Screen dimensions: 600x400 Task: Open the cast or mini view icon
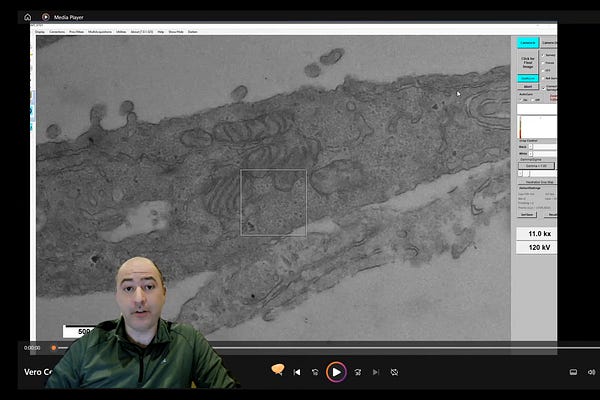point(573,372)
